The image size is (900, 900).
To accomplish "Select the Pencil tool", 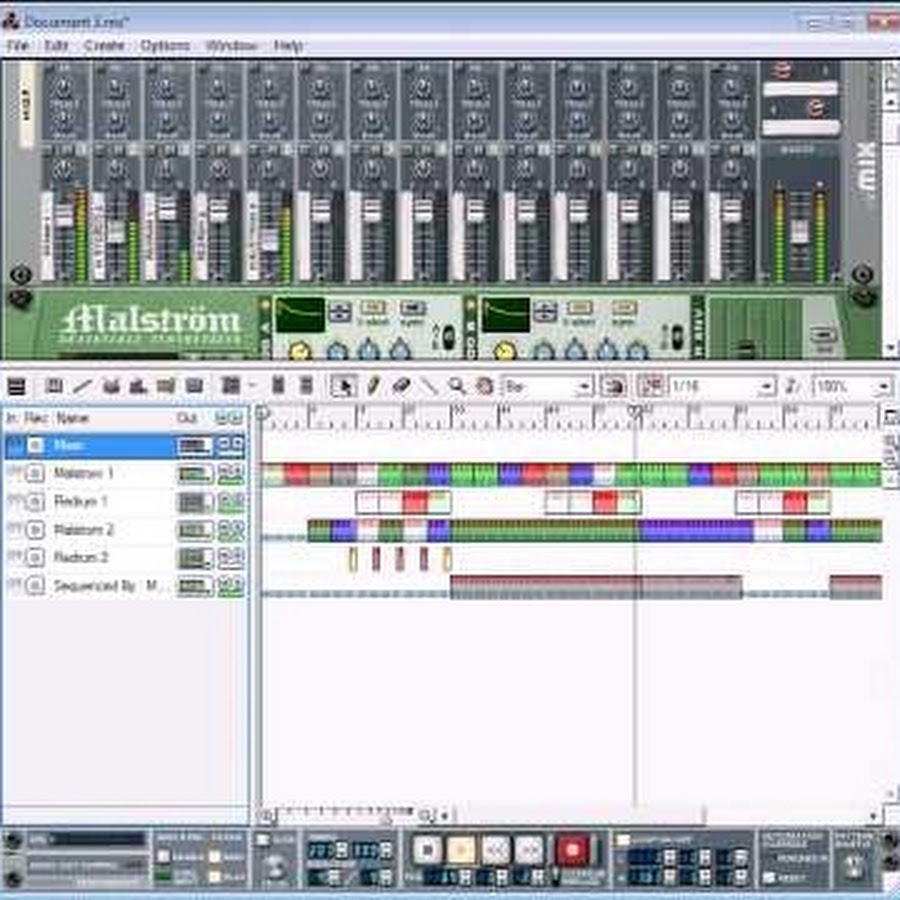I will pos(373,386).
